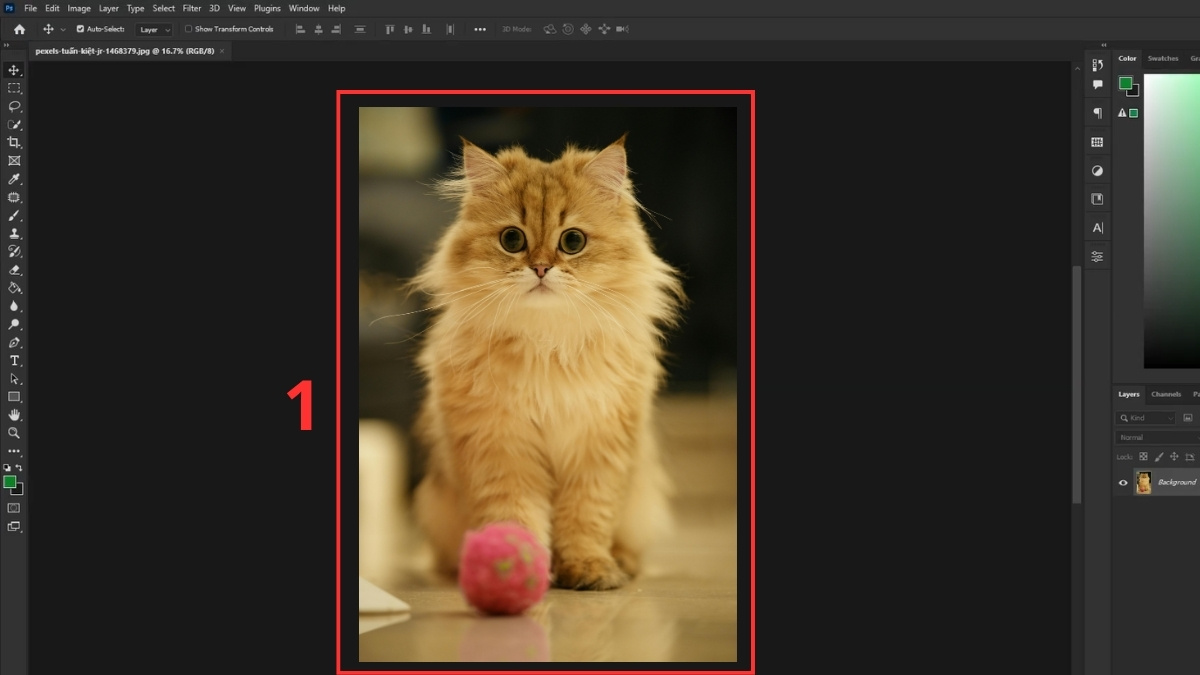Toggle lock transparent pixels in Layers
Viewport: 1200px width, 675px height.
coord(1143,456)
